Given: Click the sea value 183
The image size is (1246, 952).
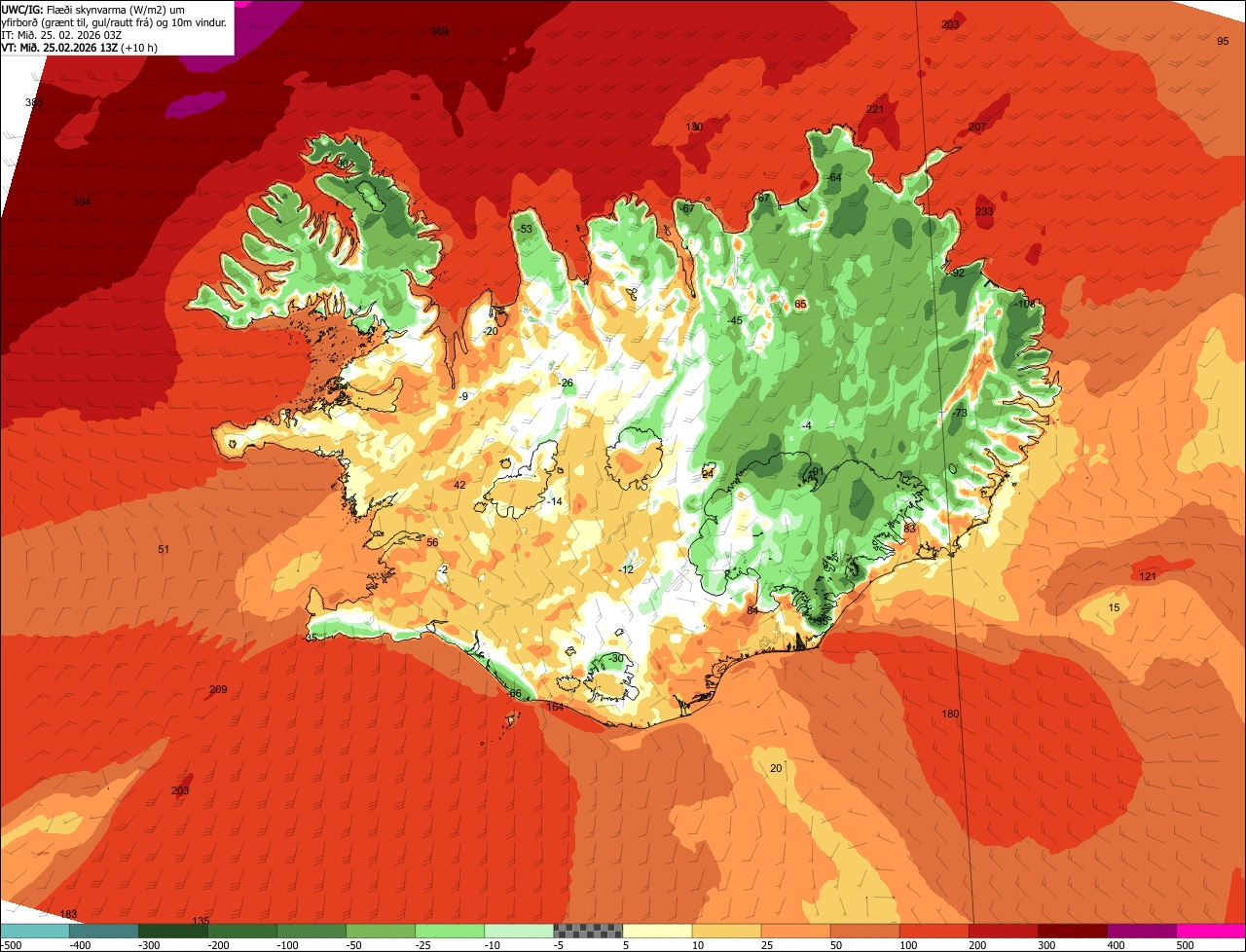Looking at the screenshot, I should [68, 913].
